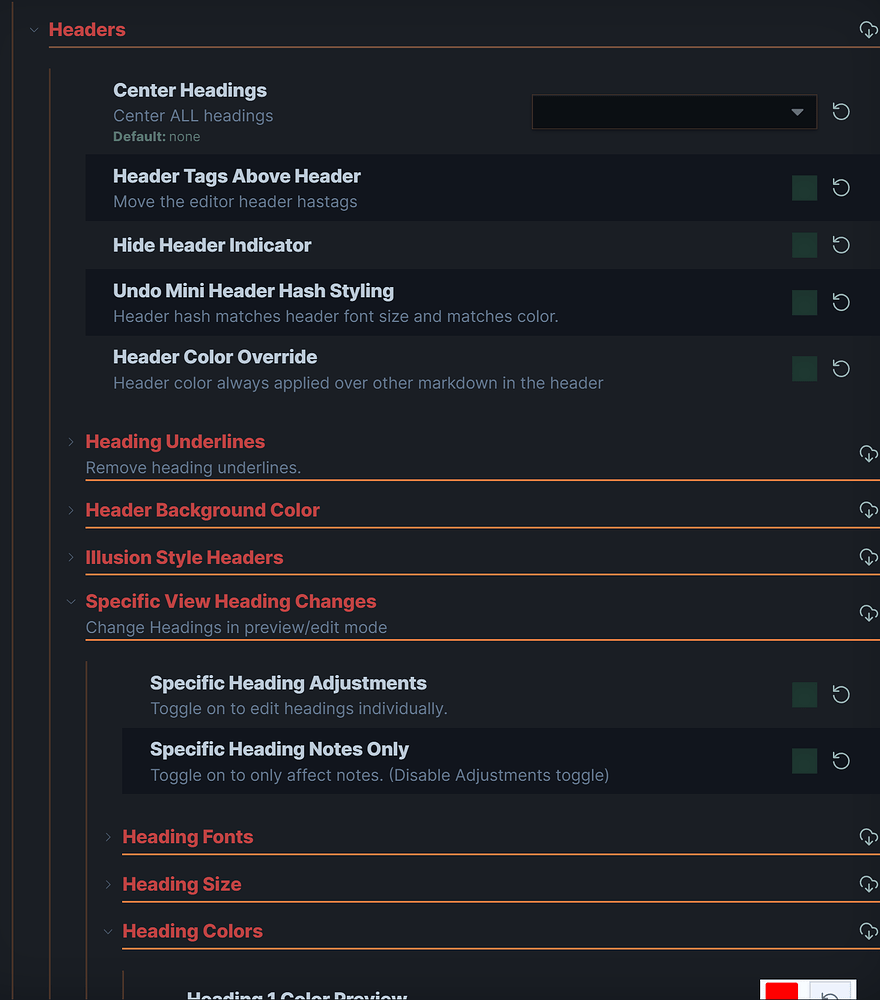Click Specific View Heading Changes title
Screen dimensions: 880x1000
(231, 601)
